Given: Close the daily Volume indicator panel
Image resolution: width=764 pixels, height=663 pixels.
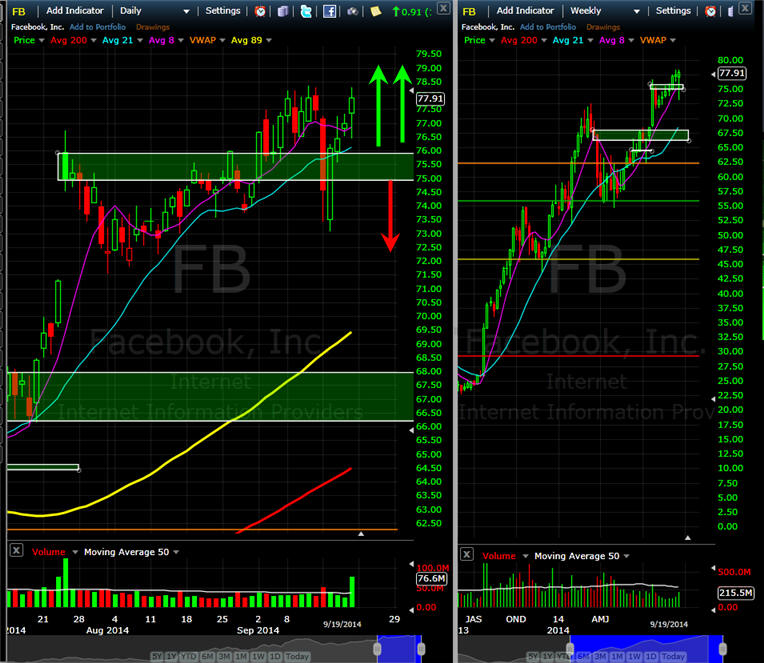Looking at the screenshot, I should 16,550.
